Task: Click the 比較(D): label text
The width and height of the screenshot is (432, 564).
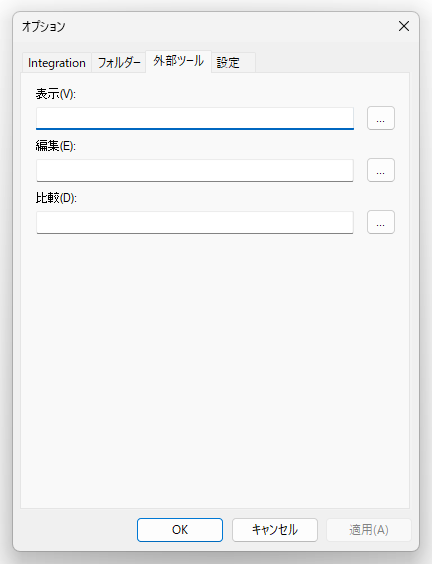Action: coord(56,198)
